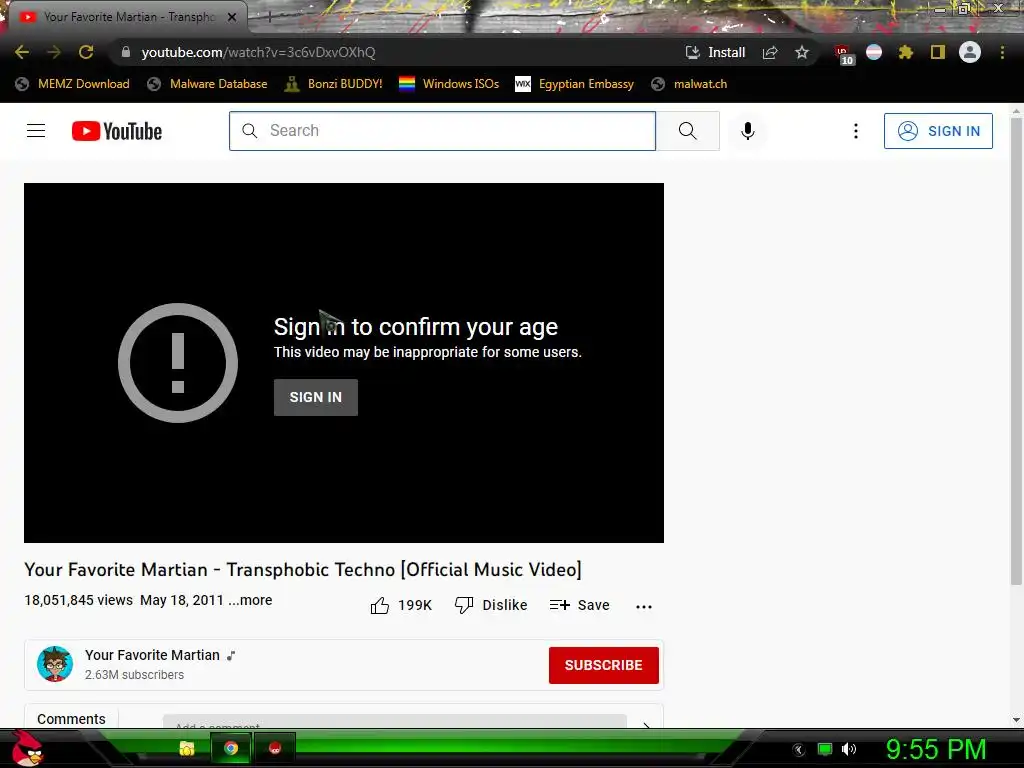Focus the YouTube Search input field
This screenshot has width=1024, height=768.
click(x=443, y=131)
